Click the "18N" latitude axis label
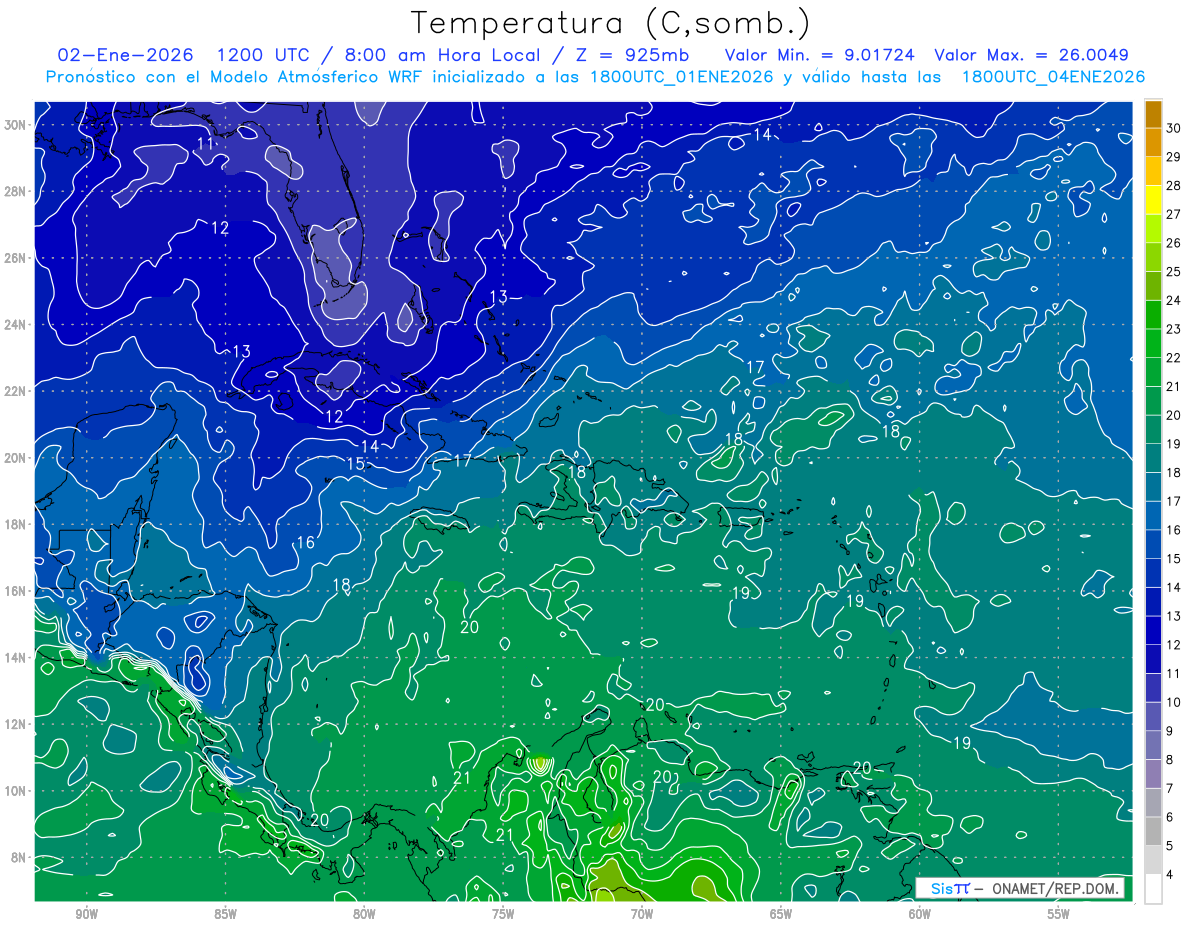1200x927 pixels. 16,524
